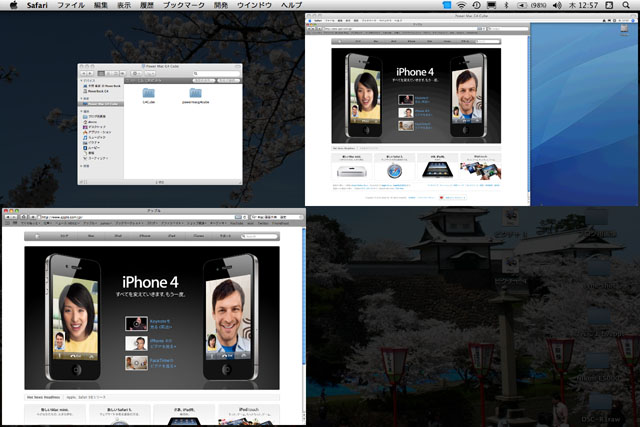Open the ファイル menu

coord(71,5)
